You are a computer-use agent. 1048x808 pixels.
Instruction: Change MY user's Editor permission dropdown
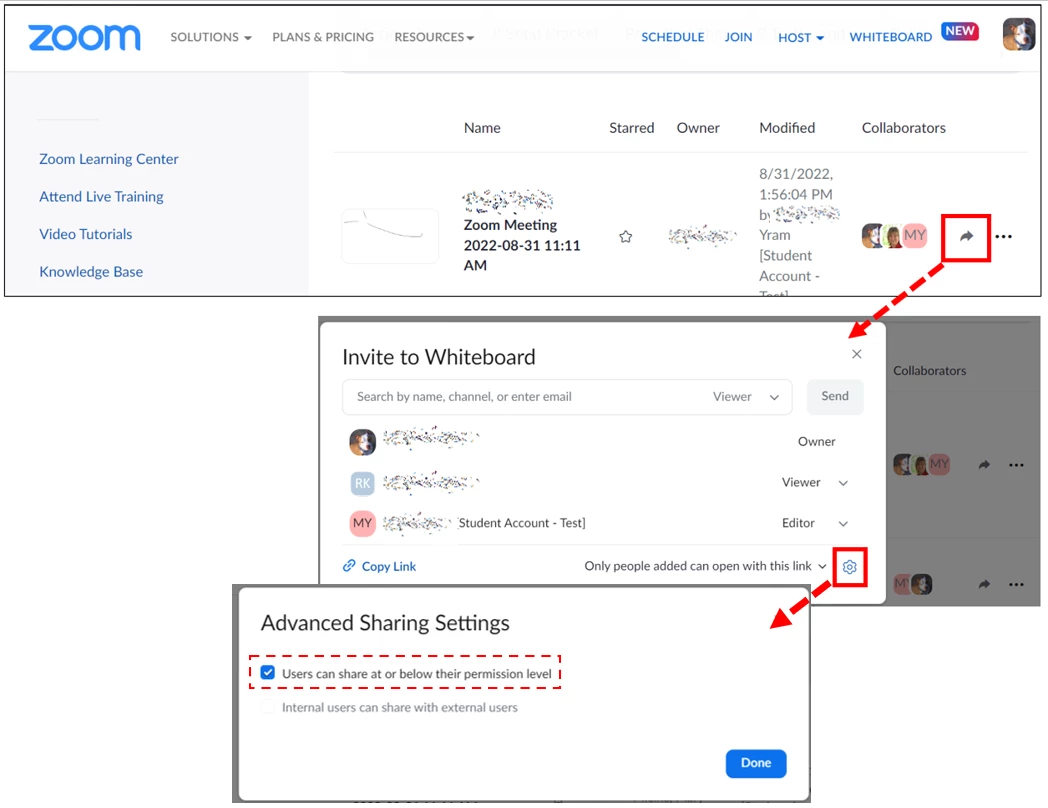815,523
